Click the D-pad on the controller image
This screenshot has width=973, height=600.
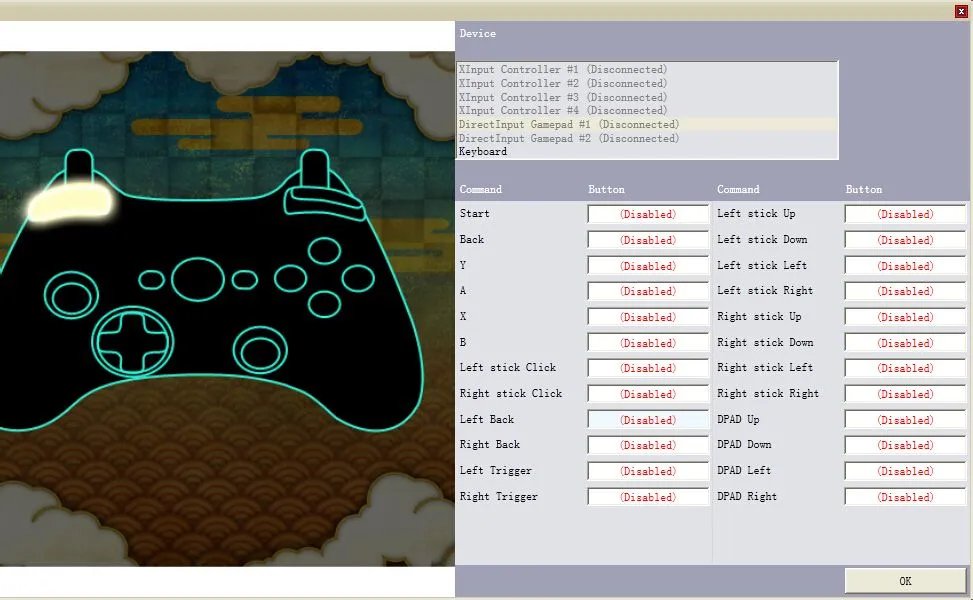click(x=133, y=341)
